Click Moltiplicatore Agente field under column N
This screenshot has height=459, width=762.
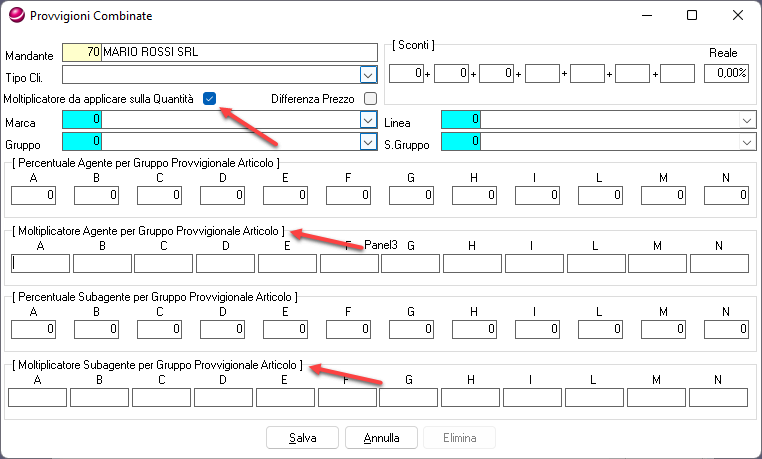click(x=719, y=264)
